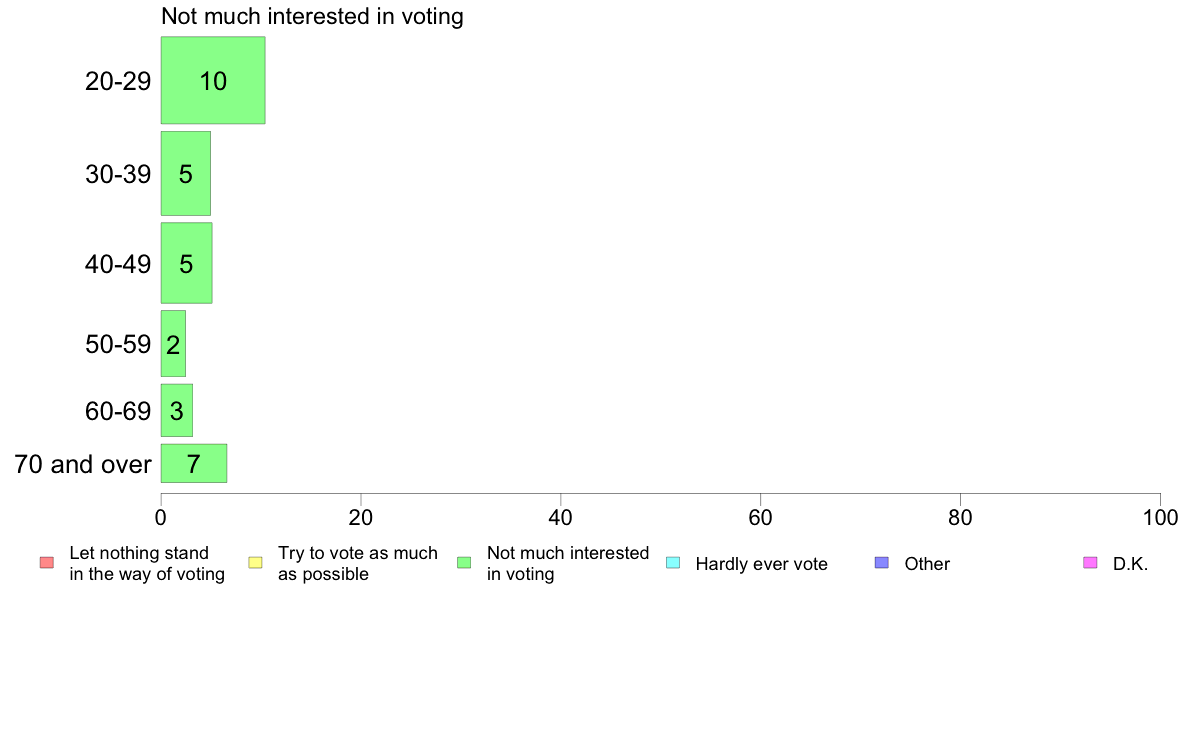Select the 'Try to vote as much as possible' legend text
Image resolution: width=1188 pixels, height=736 pixels.
(357, 564)
